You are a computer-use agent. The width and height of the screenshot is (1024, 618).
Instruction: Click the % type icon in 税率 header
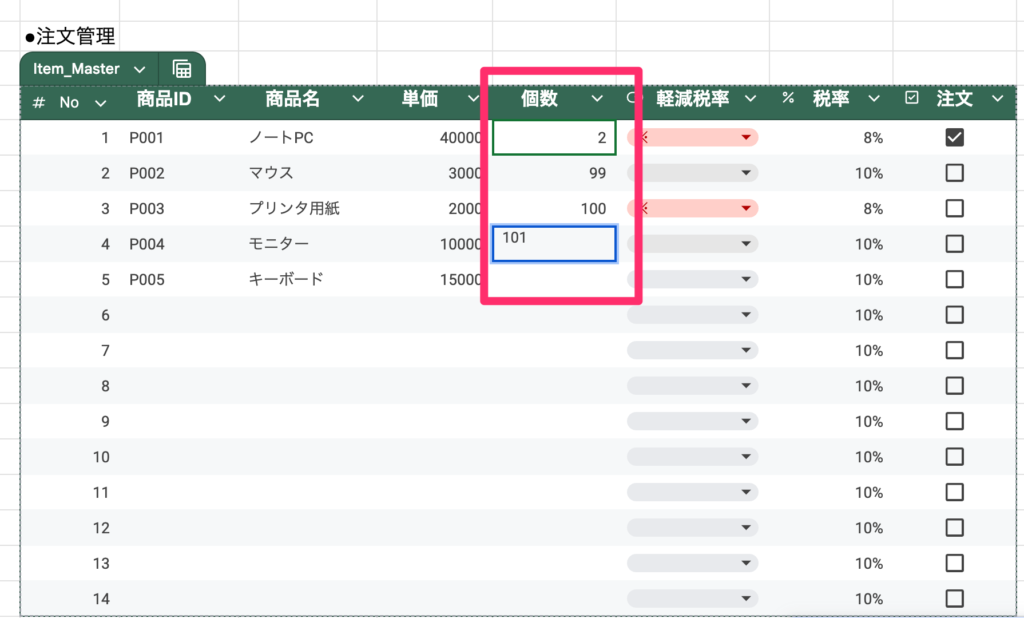click(x=788, y=99)
